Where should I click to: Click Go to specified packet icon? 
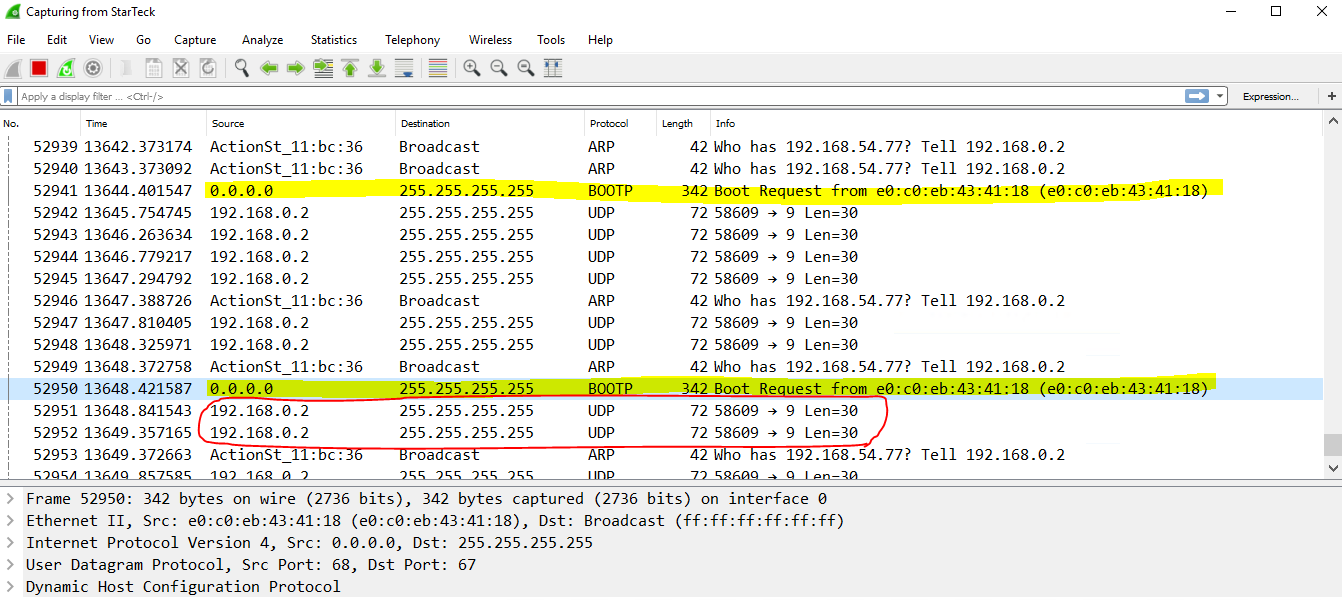click(x=323, y=68)
